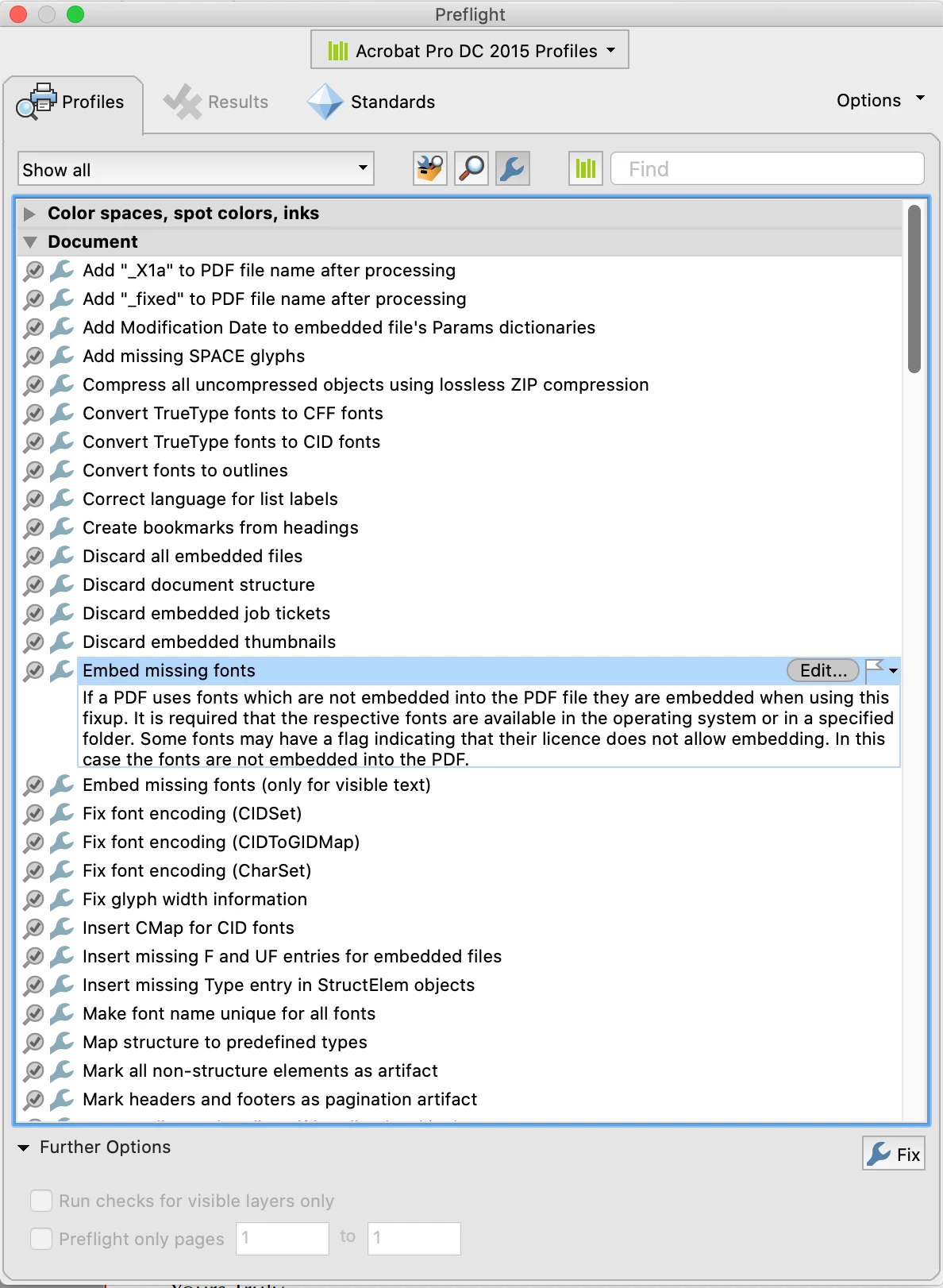
Task: Select Convert TrueType fonts to CID fonts
Action: point(232,442)
